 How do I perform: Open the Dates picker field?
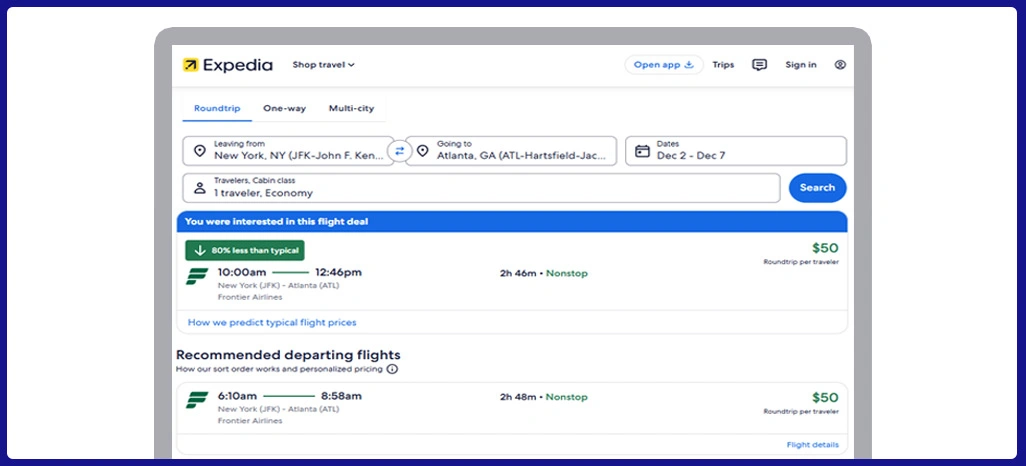tap(736, 151)
